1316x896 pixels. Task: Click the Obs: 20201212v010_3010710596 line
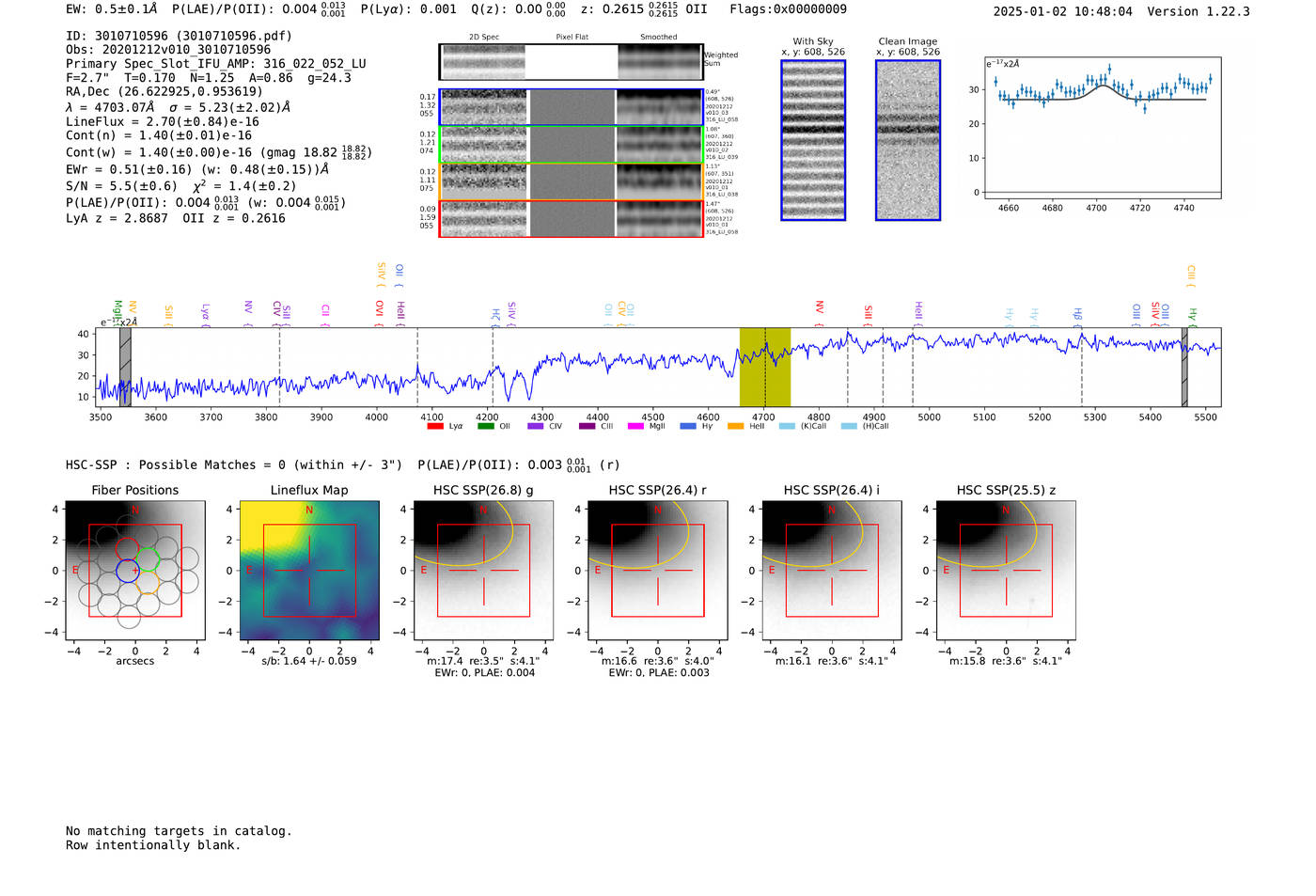click(x=168, y=50)
